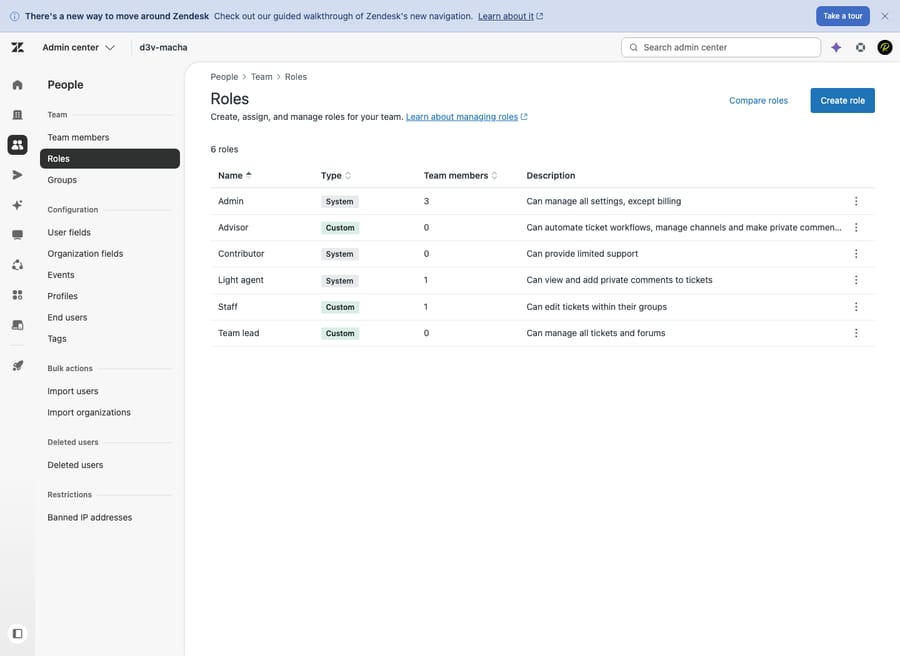The height and width of the screenshot is (656, 900).
Task: Open Profiles in sidebar
Action: 63,296
